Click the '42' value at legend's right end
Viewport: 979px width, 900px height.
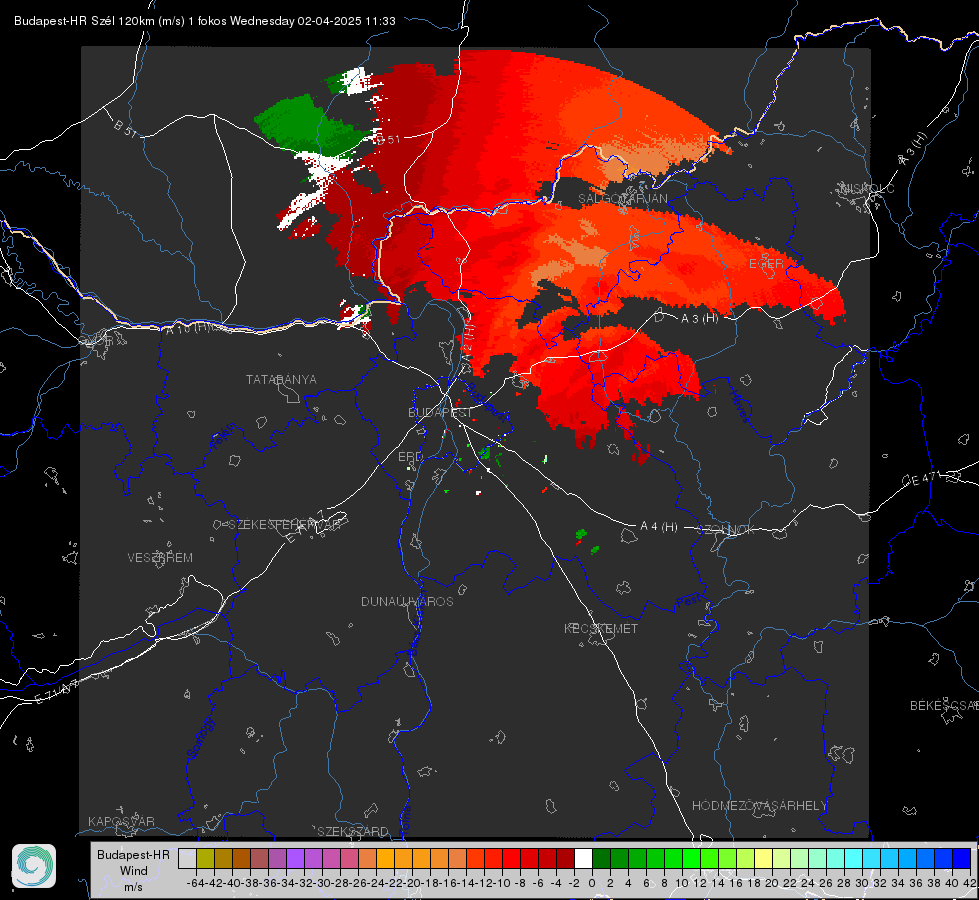point(969,883)
